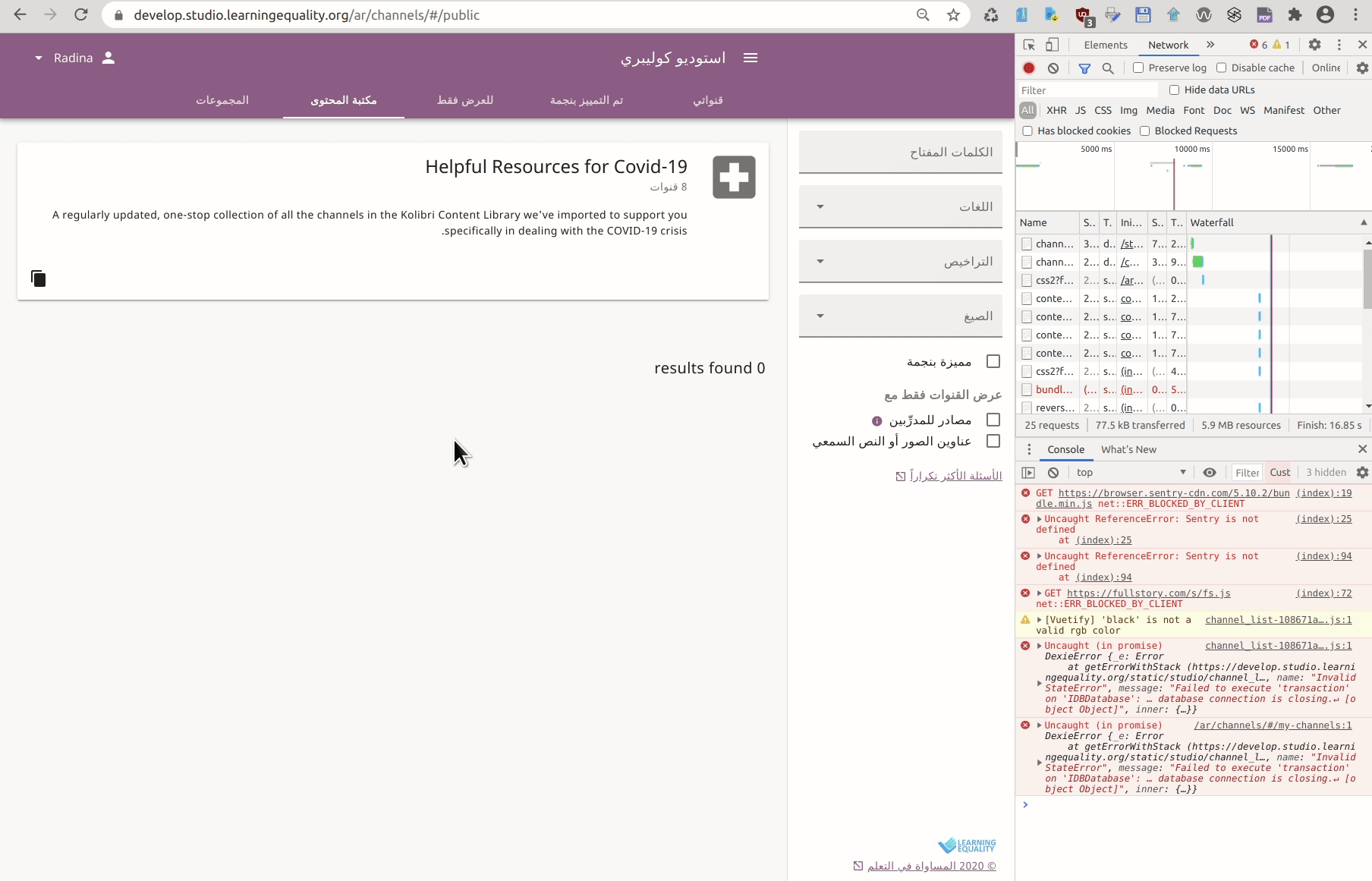Activate the DevTools inspect element picker
The height and width of the screenshot is (881, 1372).
tap(1029, 45)
